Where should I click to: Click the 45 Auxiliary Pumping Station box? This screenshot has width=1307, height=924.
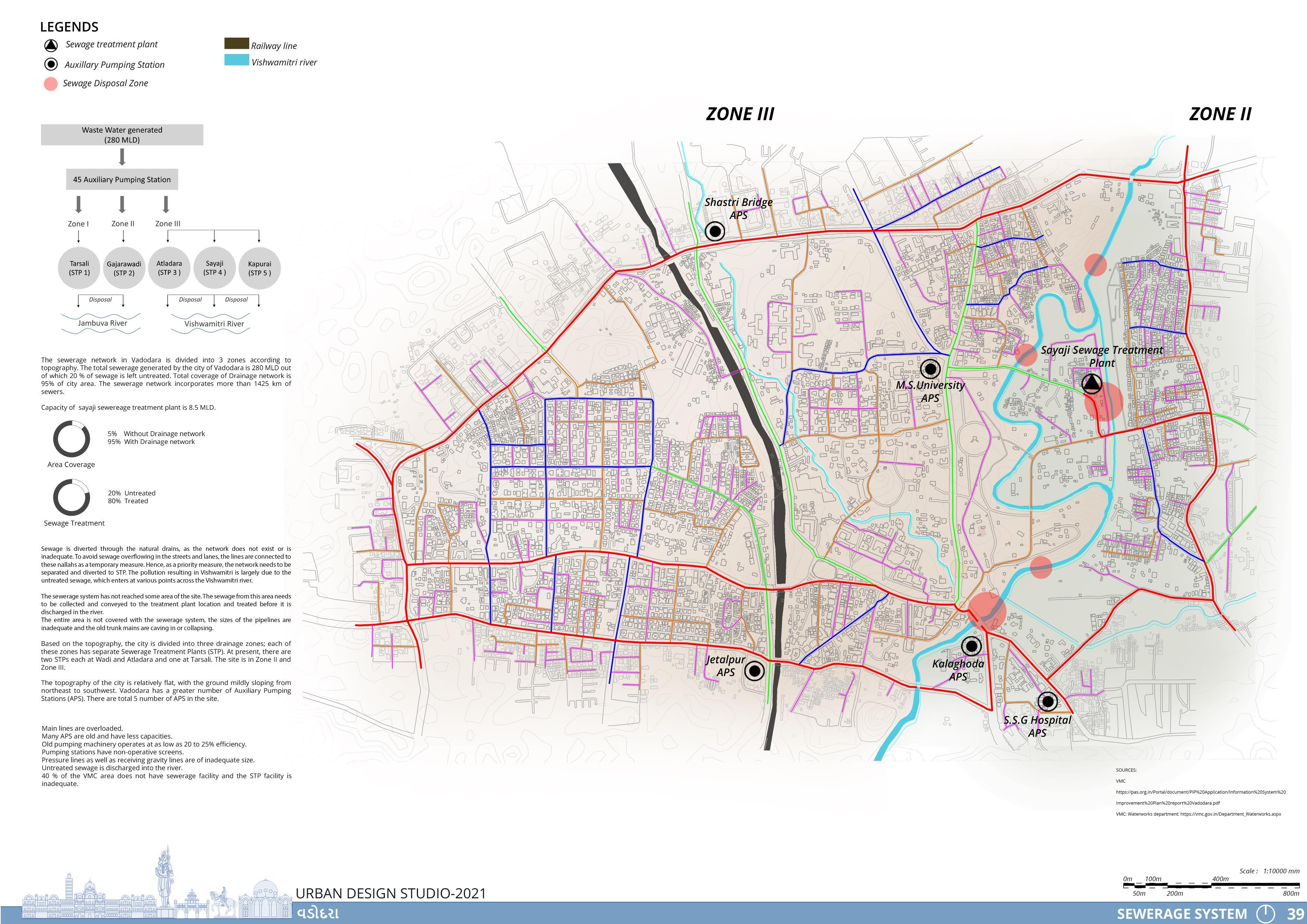[x=122, y=179]
